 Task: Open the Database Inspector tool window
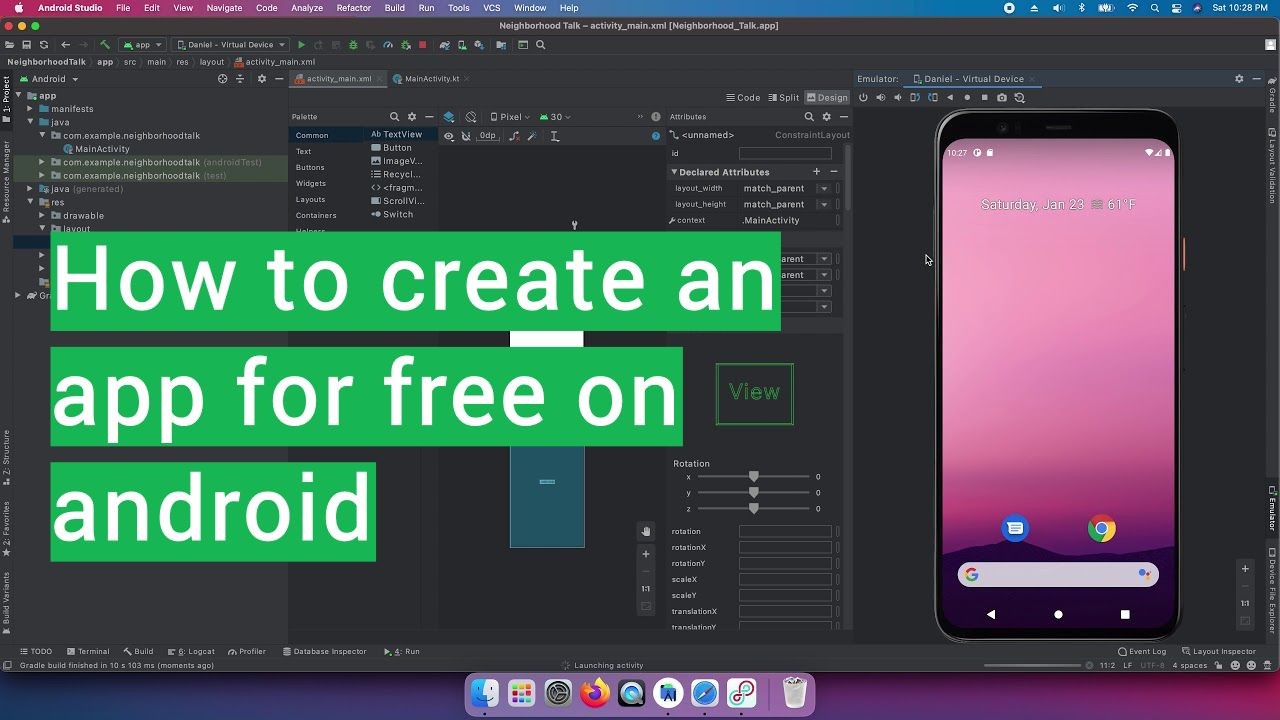325,651
